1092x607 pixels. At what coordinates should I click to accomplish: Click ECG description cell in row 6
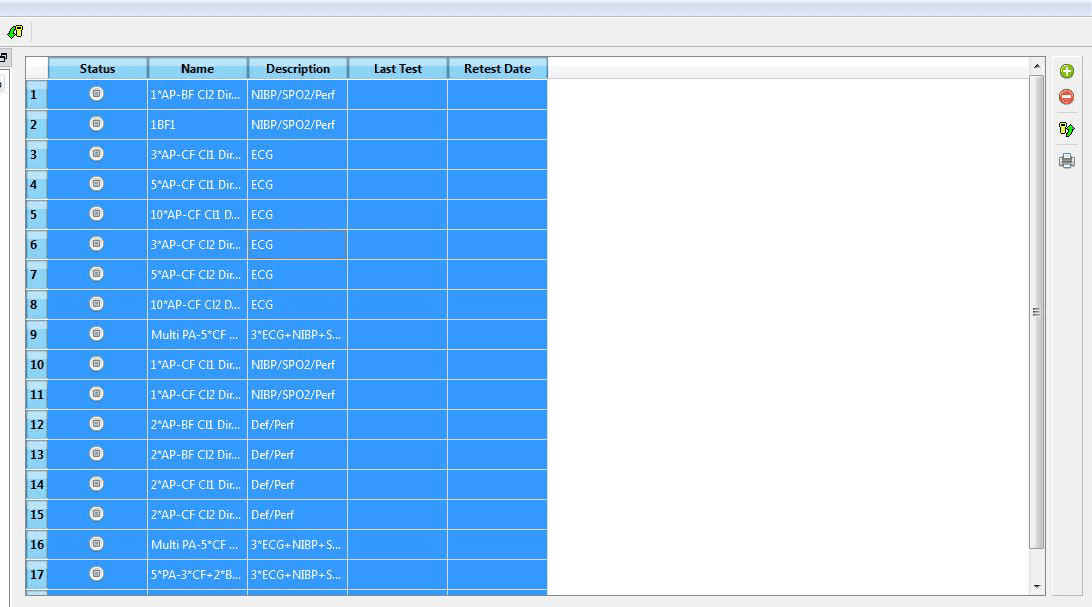(x=298, y=245)
